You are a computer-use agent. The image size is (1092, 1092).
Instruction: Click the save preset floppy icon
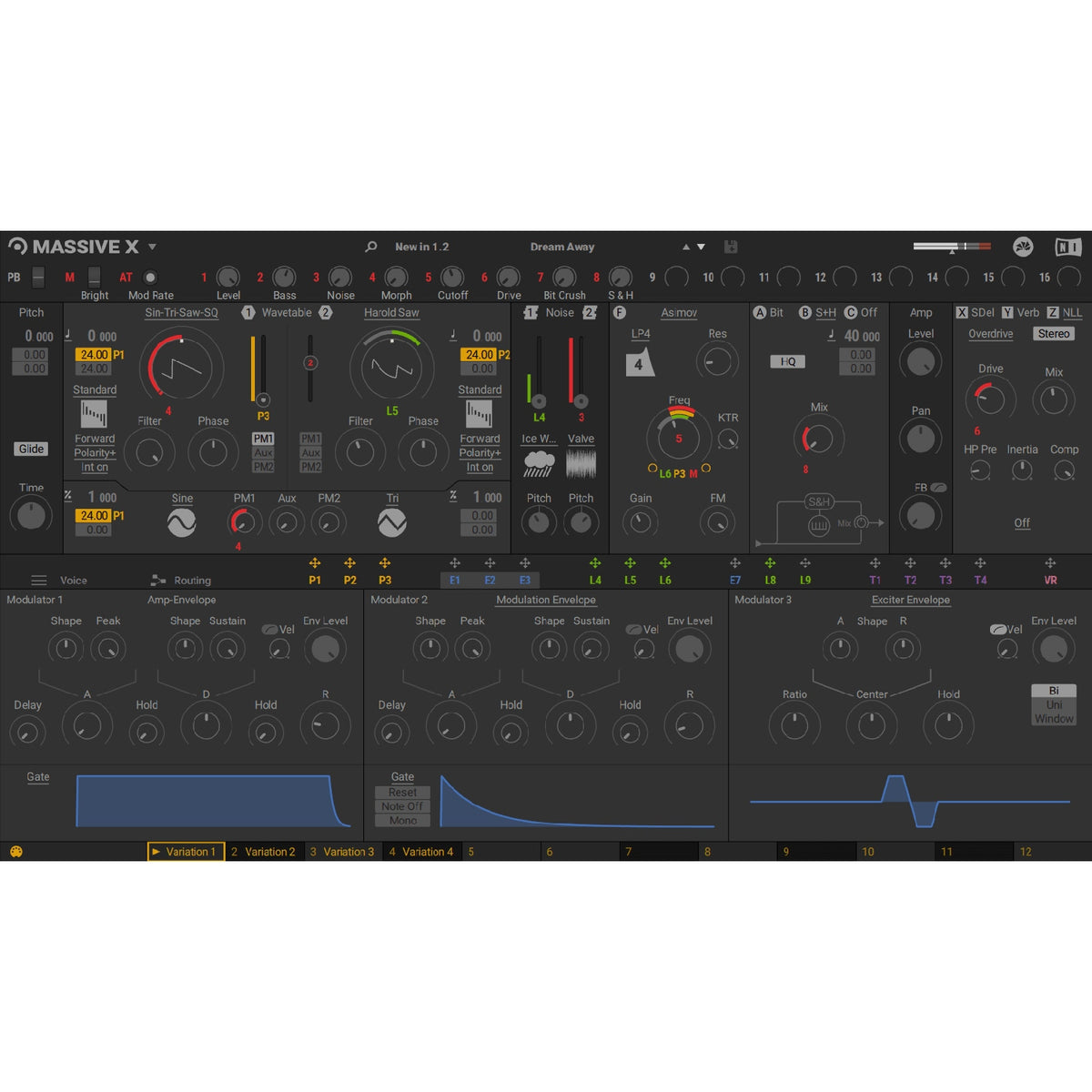pyautogui.click(x=730, y=247)
